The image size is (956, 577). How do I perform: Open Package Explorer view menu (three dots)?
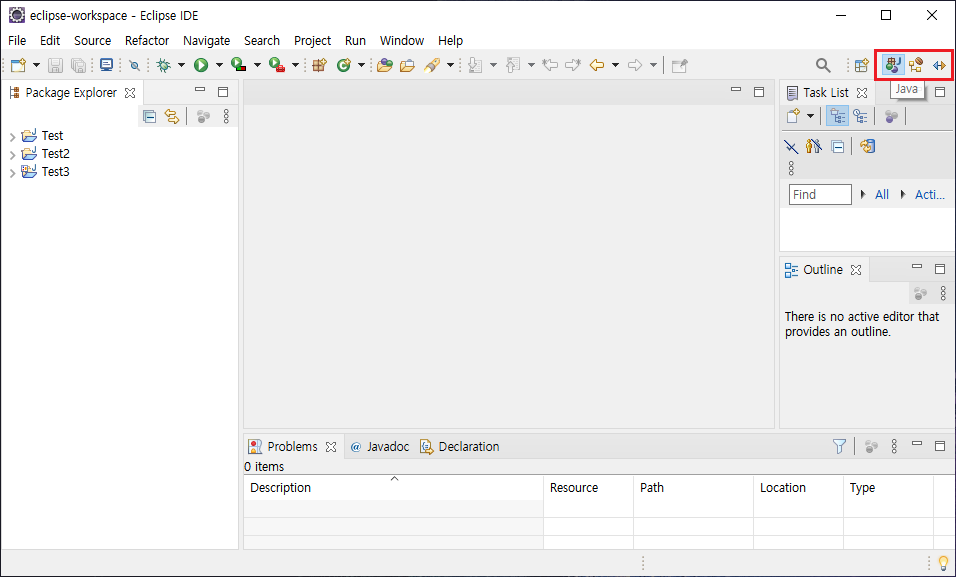226,116
